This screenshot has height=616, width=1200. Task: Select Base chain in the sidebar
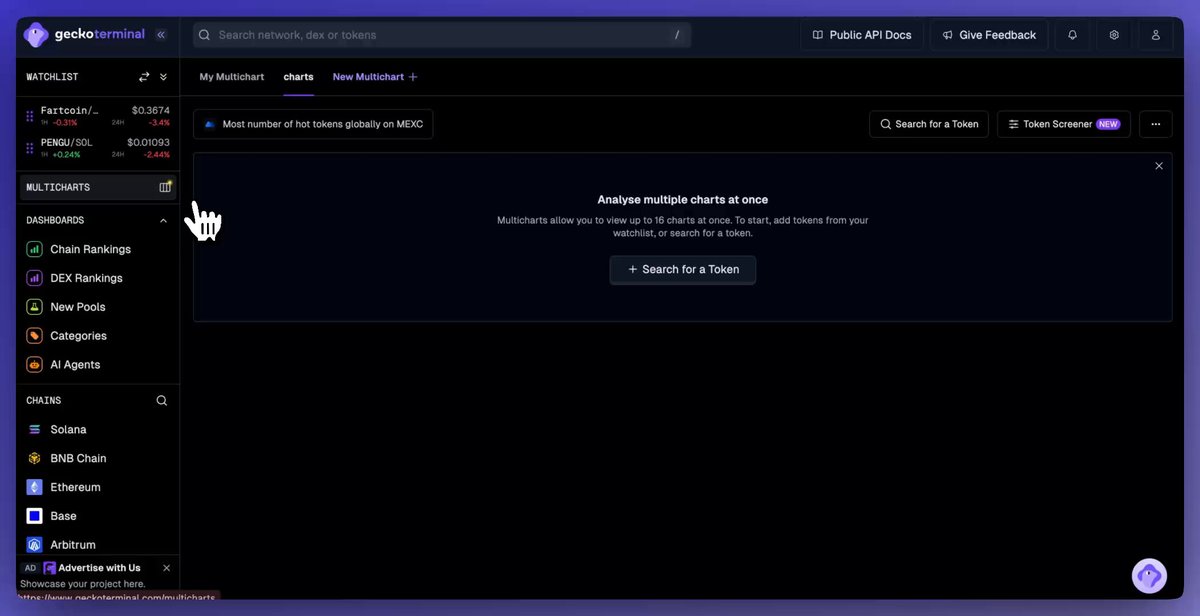tap(63, 515)
